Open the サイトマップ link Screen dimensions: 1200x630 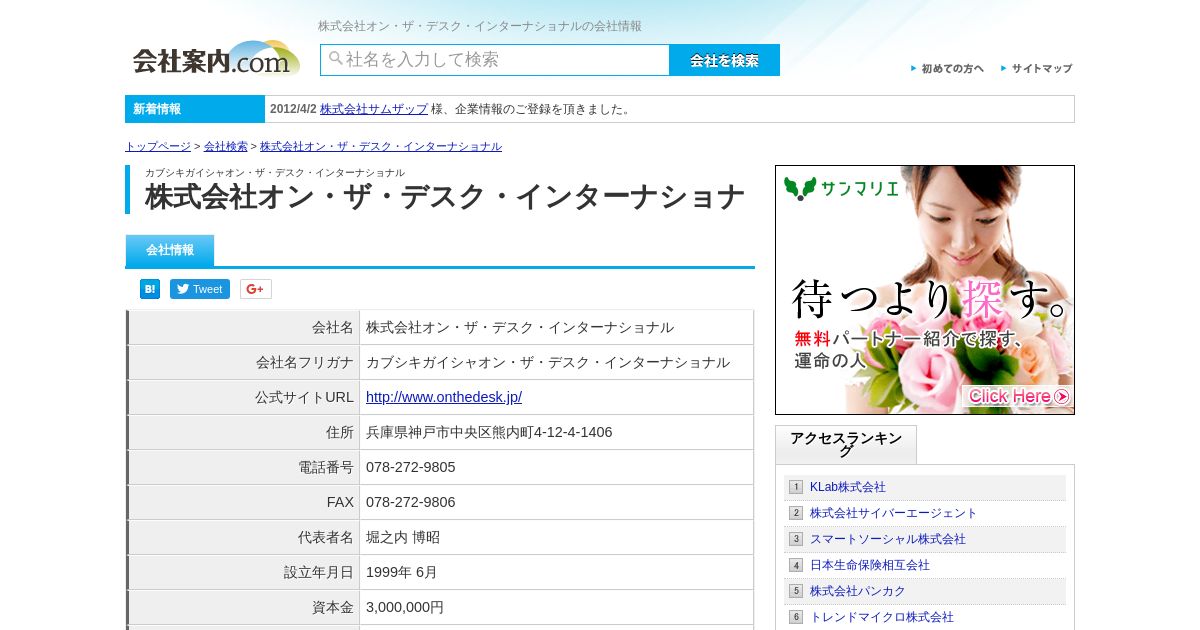[1037, 69]
